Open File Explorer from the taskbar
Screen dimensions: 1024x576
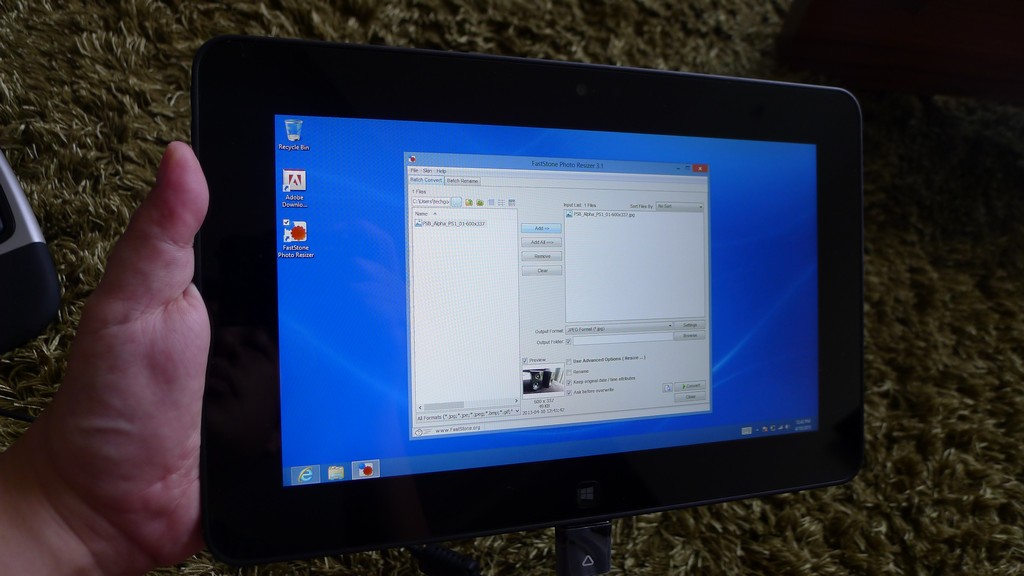(335, 471)
